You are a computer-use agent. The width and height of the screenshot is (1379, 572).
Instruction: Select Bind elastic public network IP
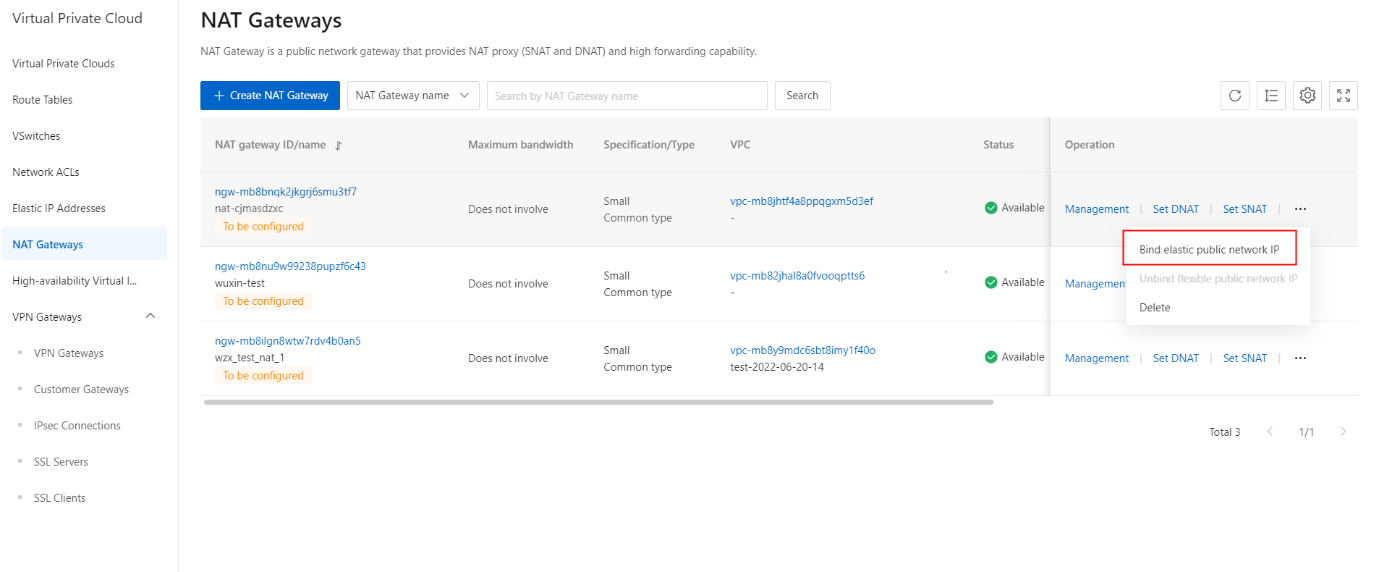coord(1209,249)
